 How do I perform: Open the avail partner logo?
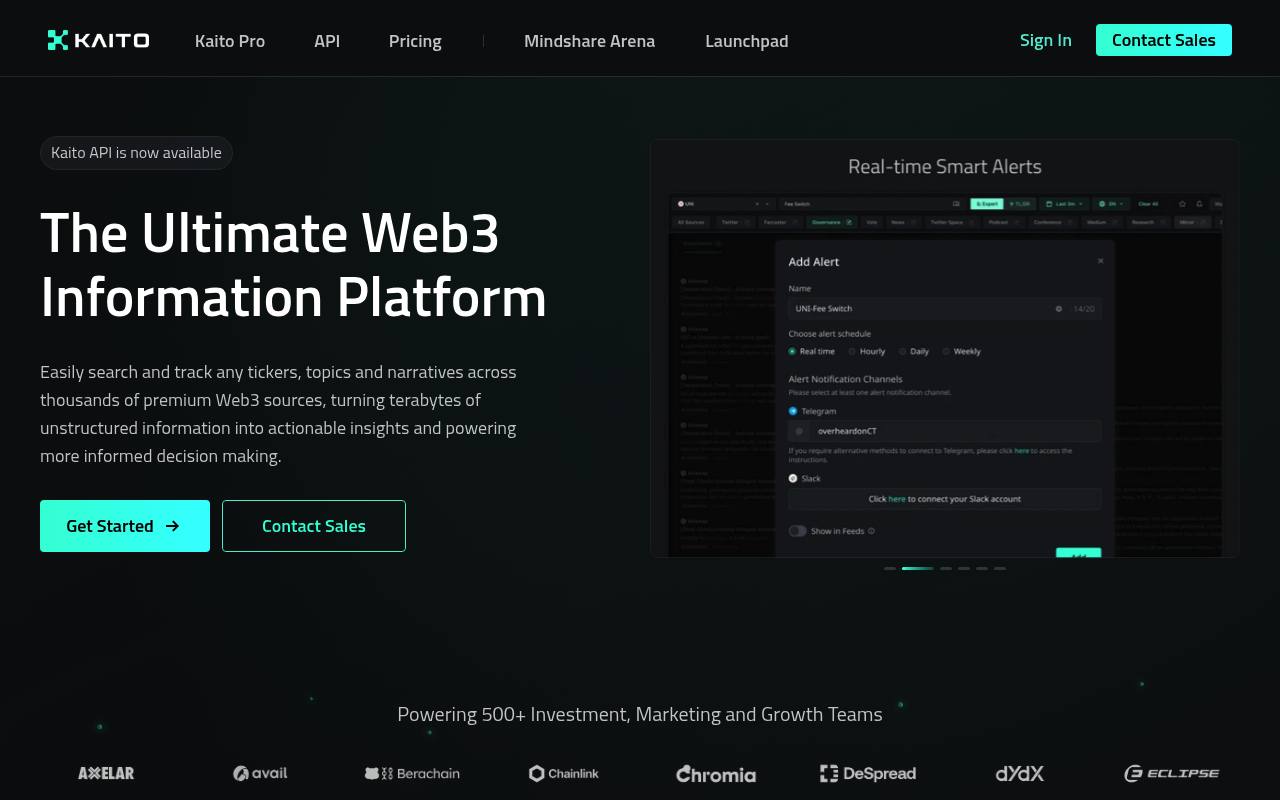point(260,773)
